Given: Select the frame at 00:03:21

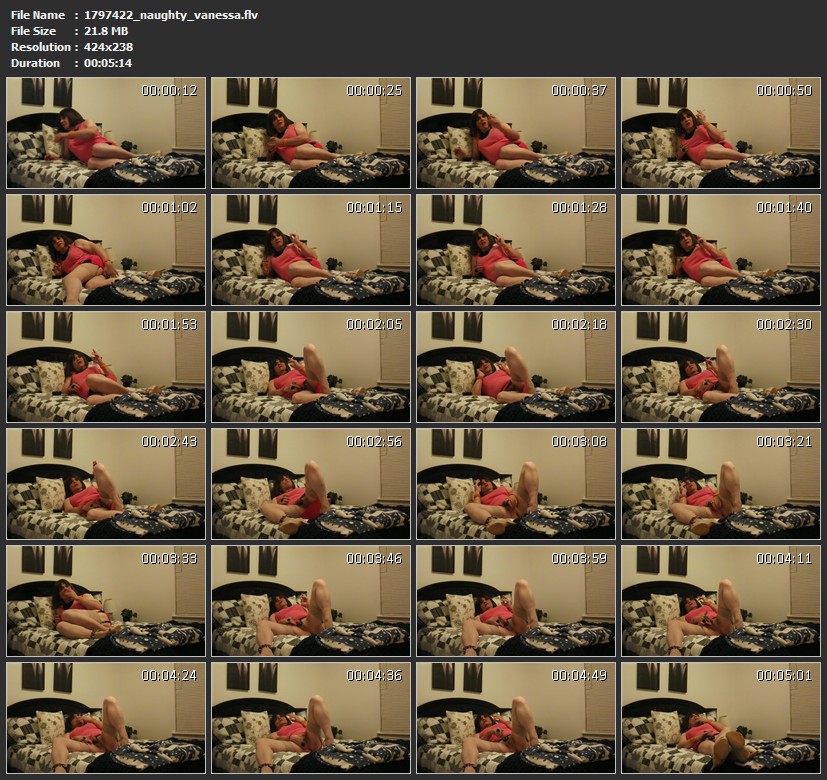Looking at the screenshot, I should 721,484.
